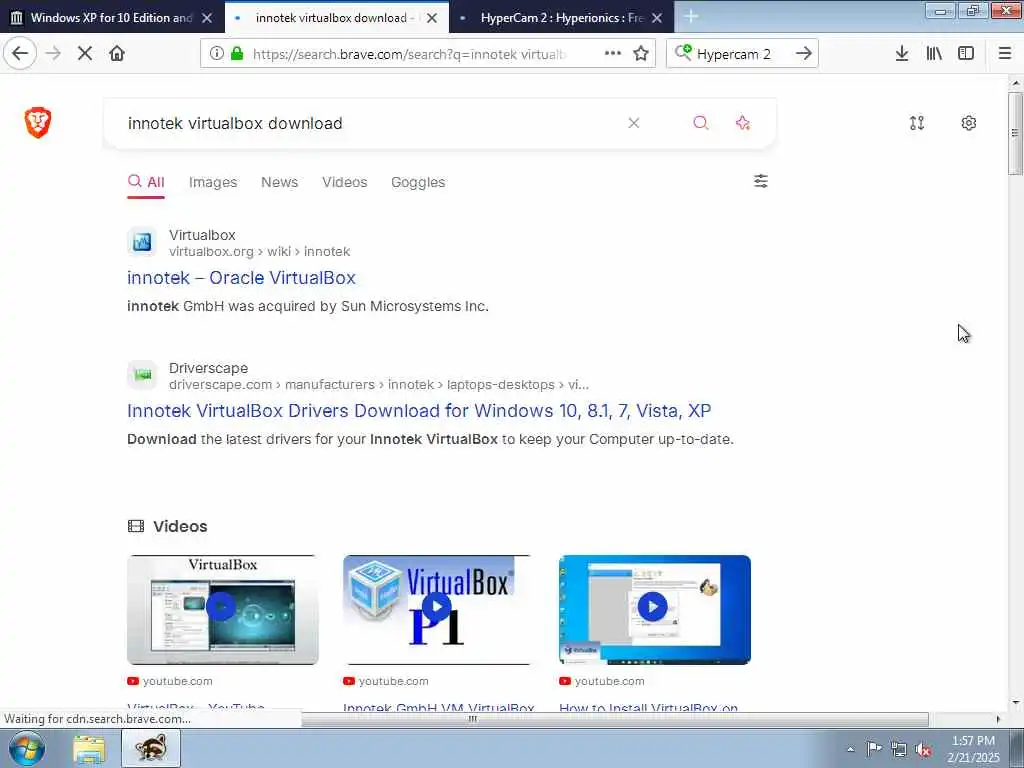Click the Hypercam 2 search box
The width and height of the screenshot is (1024, 768).
click(740, 54)
